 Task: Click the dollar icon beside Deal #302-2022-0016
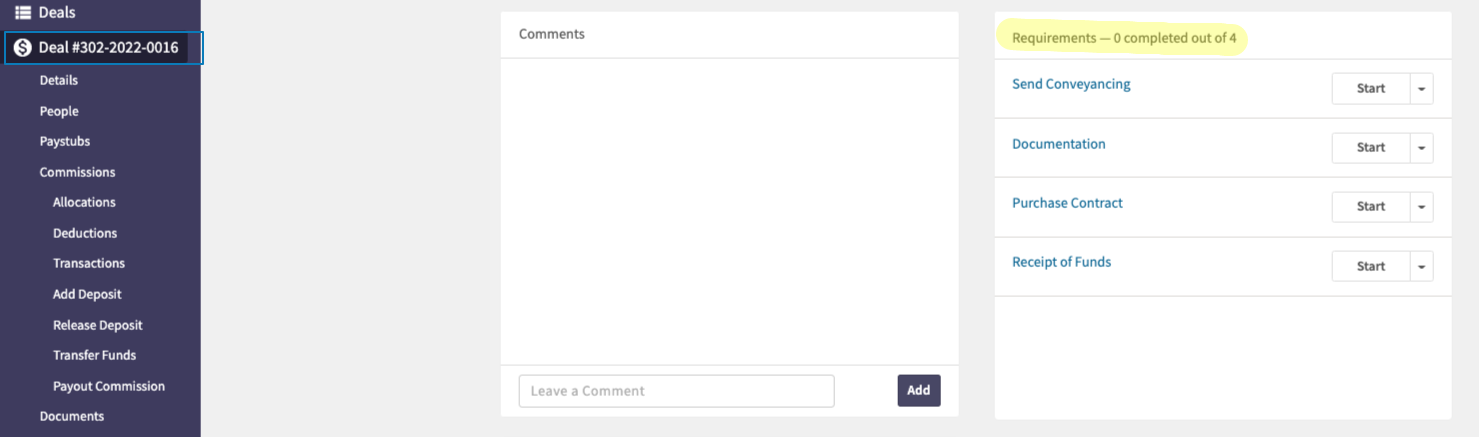pyautogui.click(x=22, y=48)
